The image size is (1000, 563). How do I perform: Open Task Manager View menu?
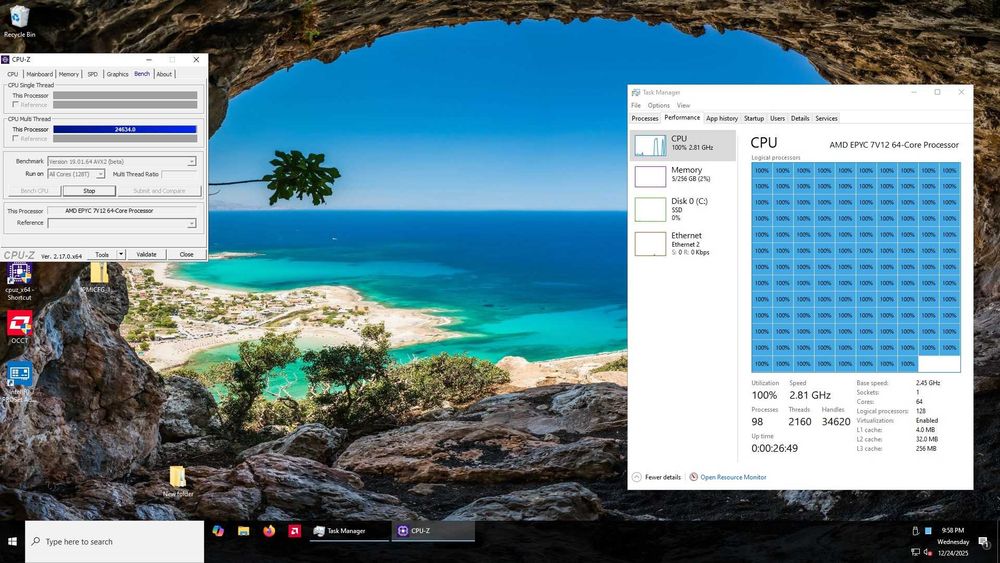pyautogui.click(x=683, y=105)
